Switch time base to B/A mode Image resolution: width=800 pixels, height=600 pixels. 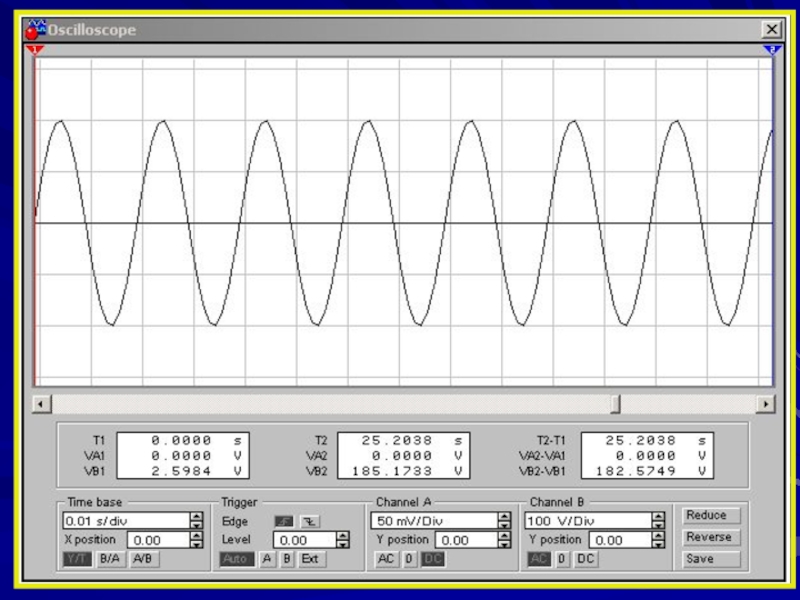[x=108, y=559]
